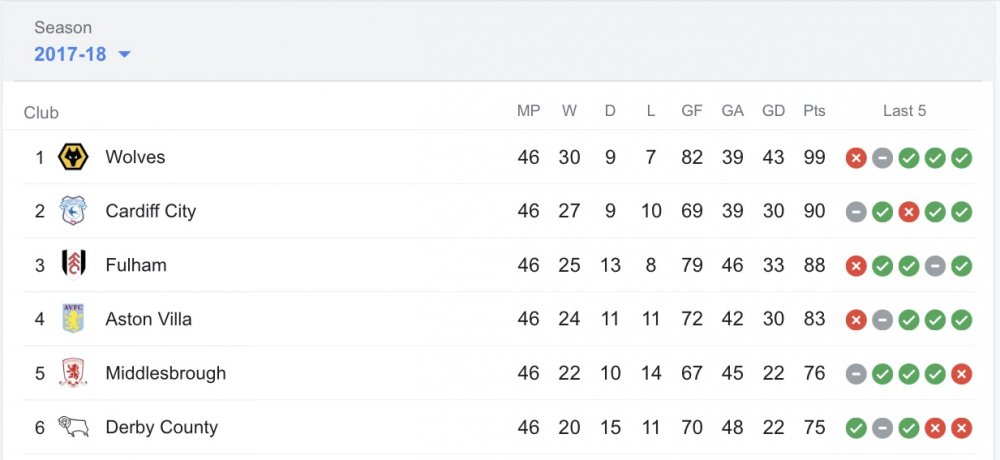Click the Cardiff City club crest

[73, 211]
